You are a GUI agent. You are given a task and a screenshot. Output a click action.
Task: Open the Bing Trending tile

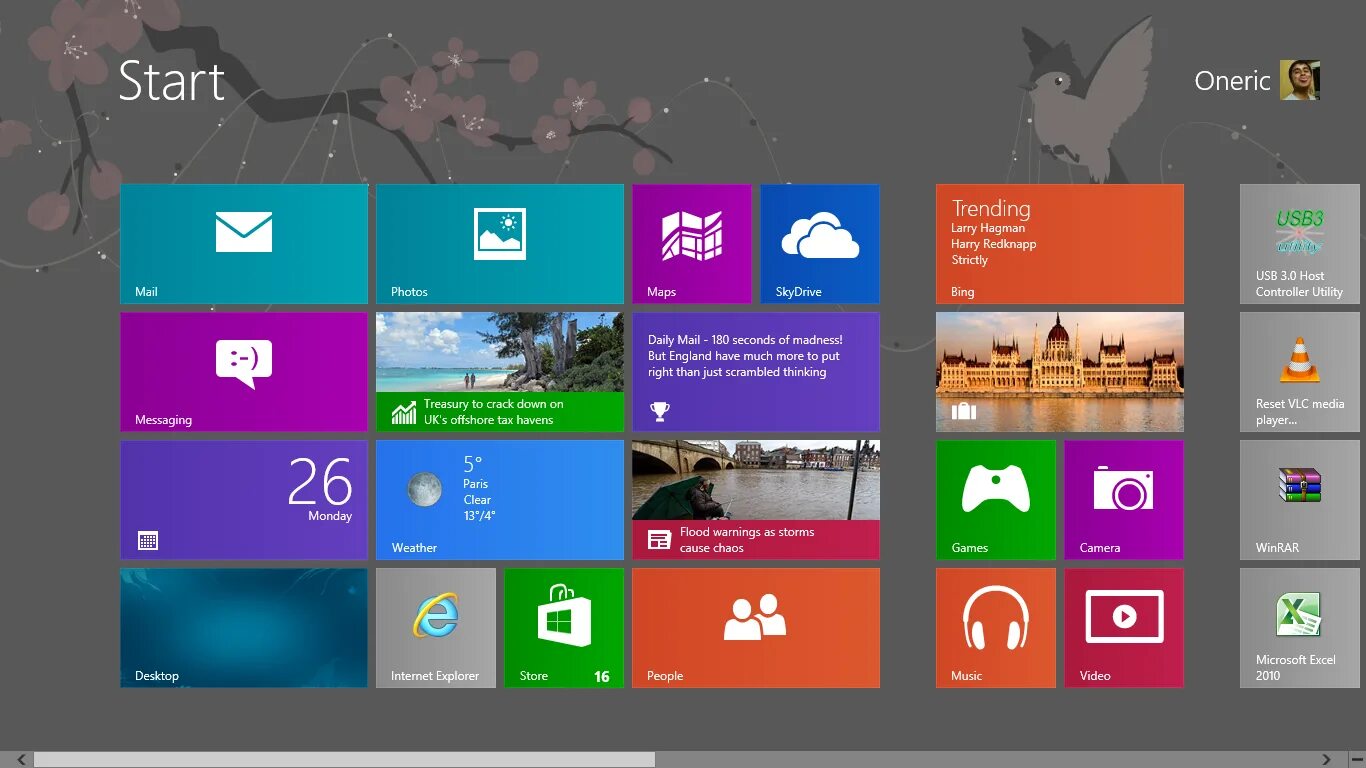[1060, 244]
